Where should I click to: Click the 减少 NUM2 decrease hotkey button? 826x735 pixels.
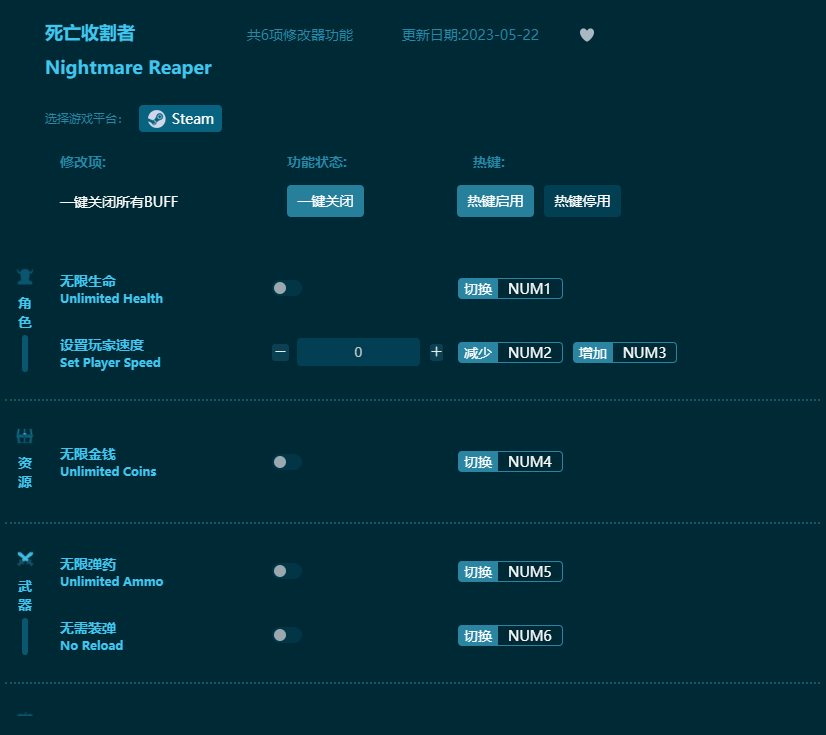(510, 352)
